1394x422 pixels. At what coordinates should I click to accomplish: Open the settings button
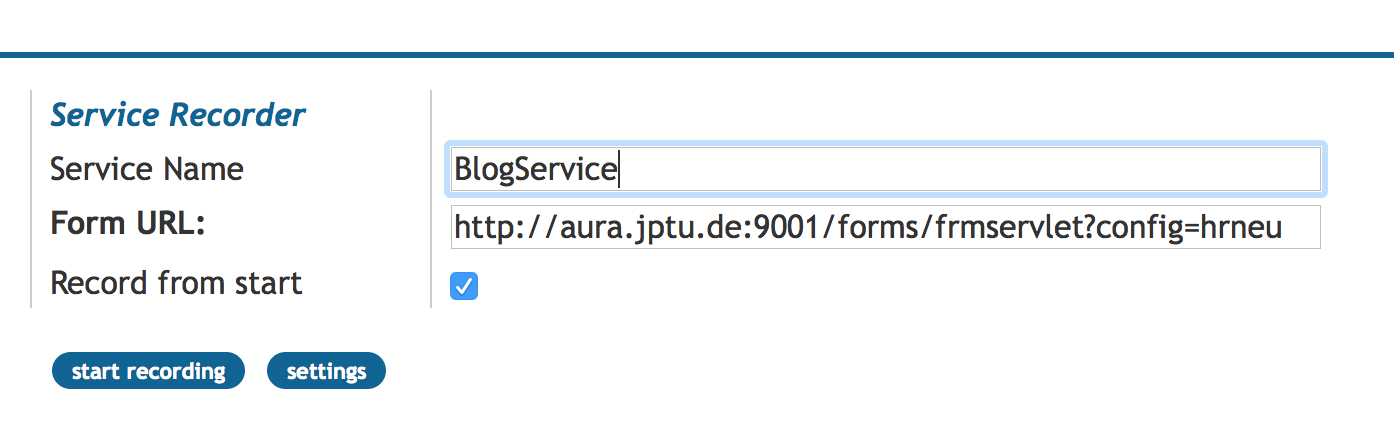(x=326, y=372)
